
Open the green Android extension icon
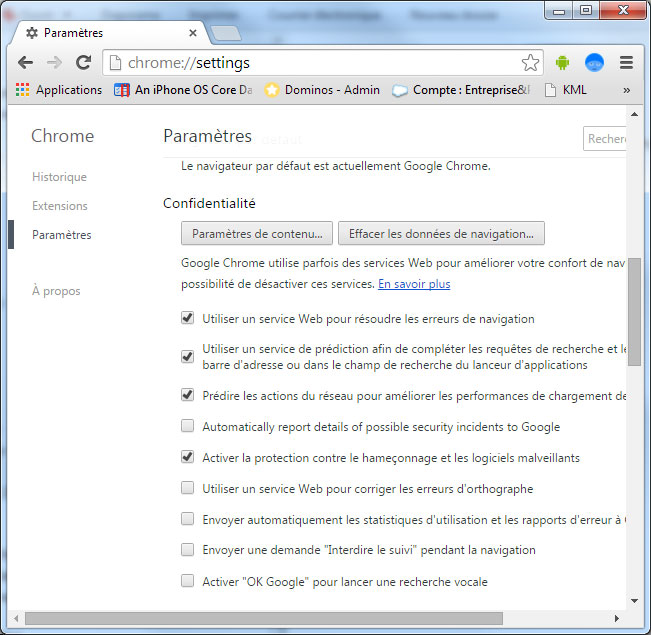pos(562,63)
